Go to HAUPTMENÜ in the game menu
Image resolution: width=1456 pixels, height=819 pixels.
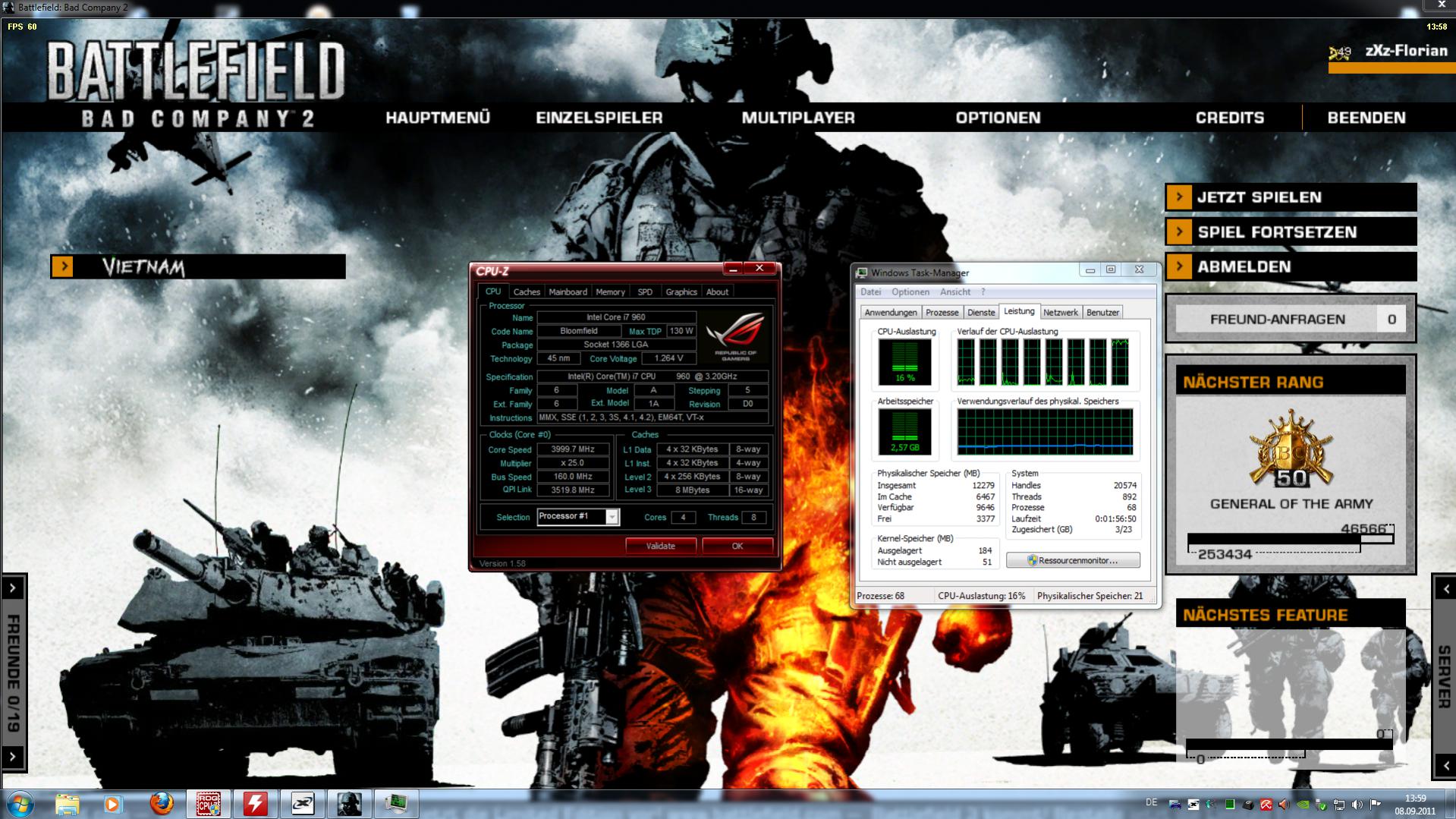[x=438, y=118]
